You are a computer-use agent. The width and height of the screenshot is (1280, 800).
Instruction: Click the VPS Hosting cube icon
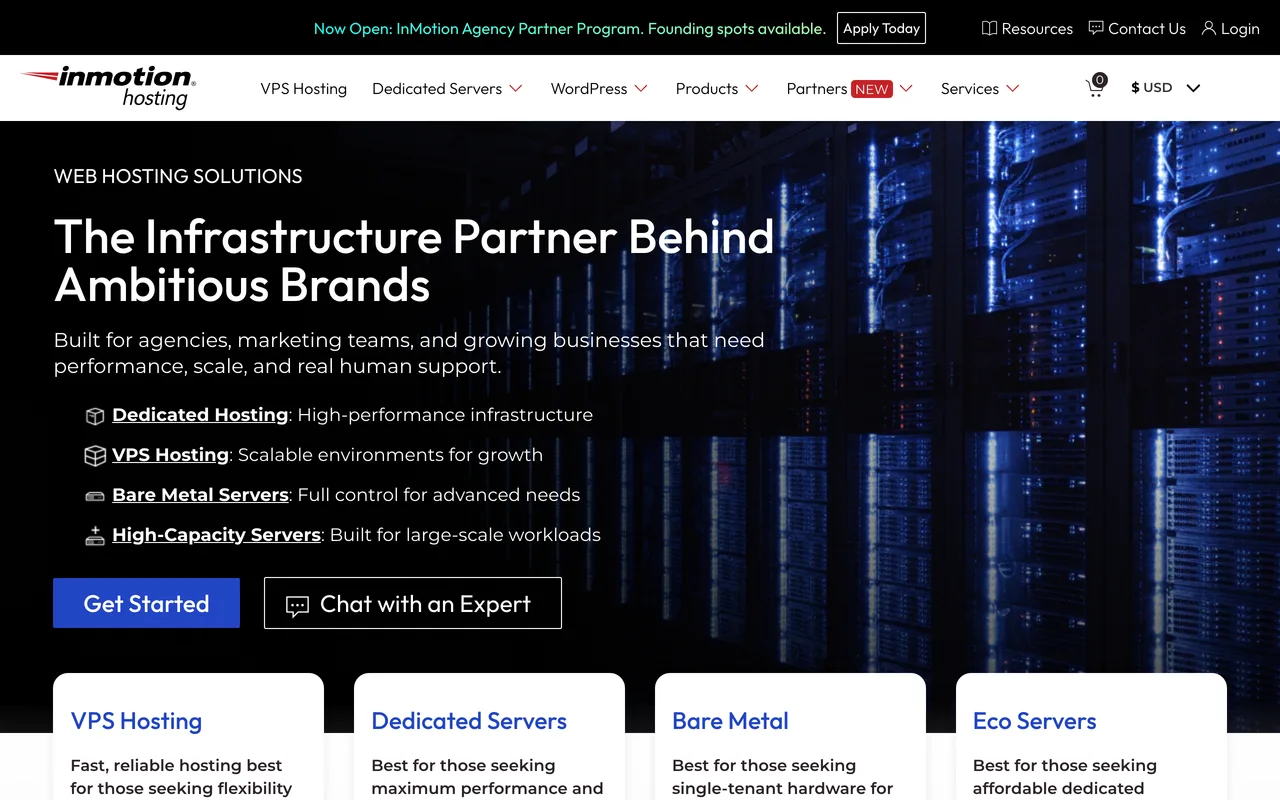(95, 455)
